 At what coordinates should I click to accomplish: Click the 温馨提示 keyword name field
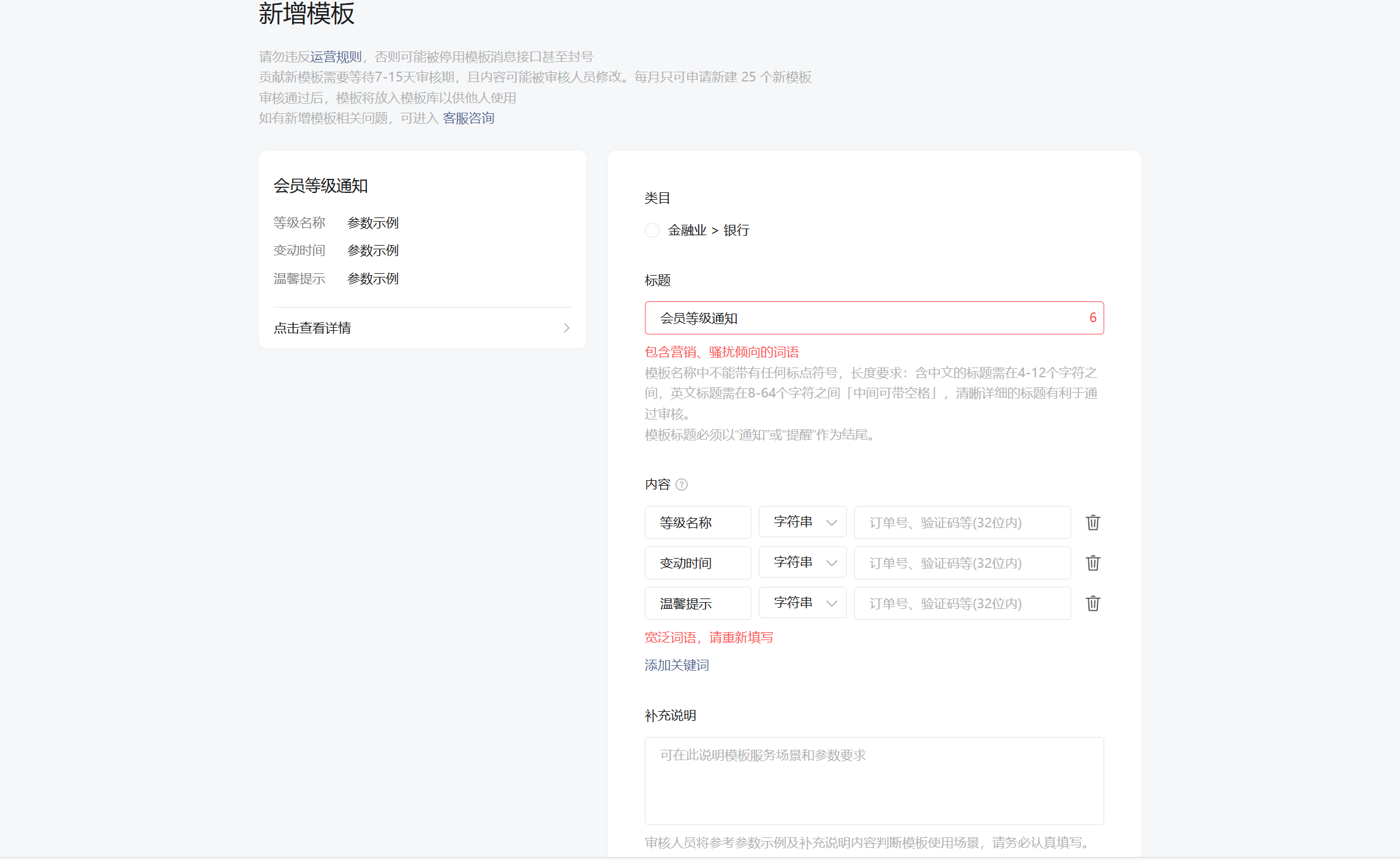698,603
